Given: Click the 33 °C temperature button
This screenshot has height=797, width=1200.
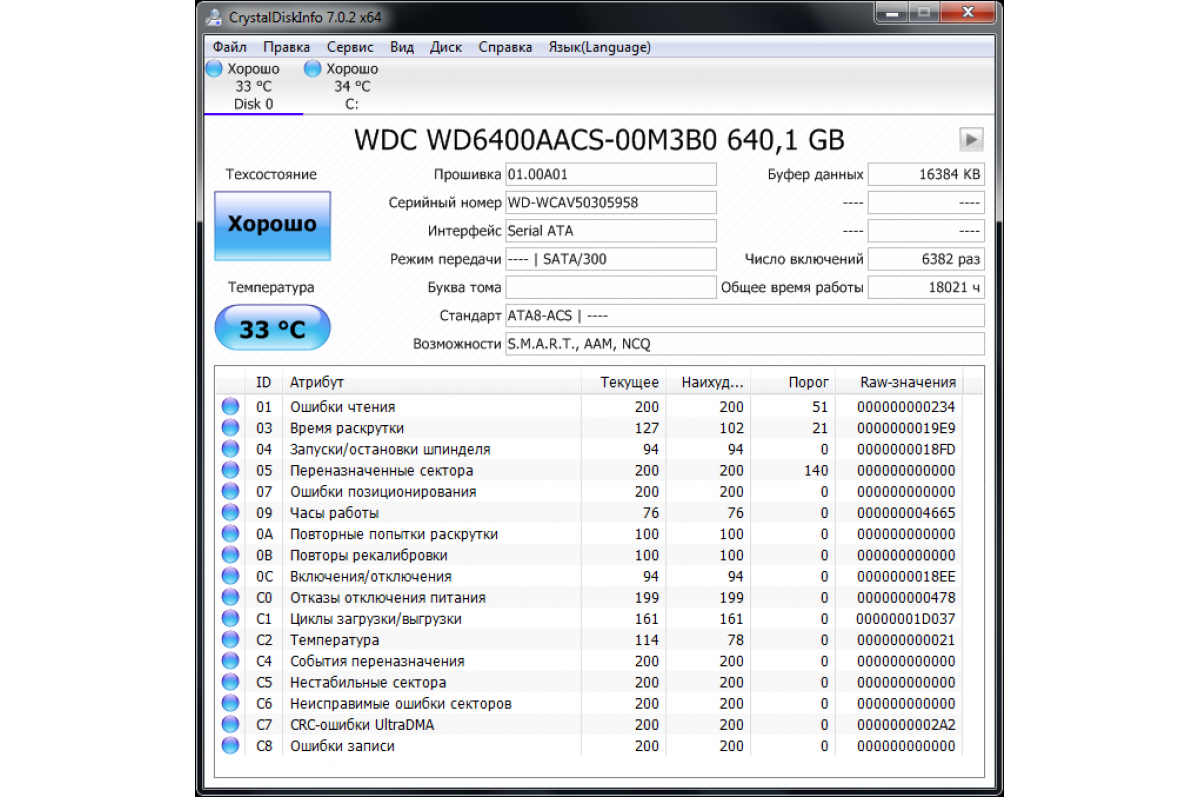Looking at the screenshot, I should (x=272, y=328).
